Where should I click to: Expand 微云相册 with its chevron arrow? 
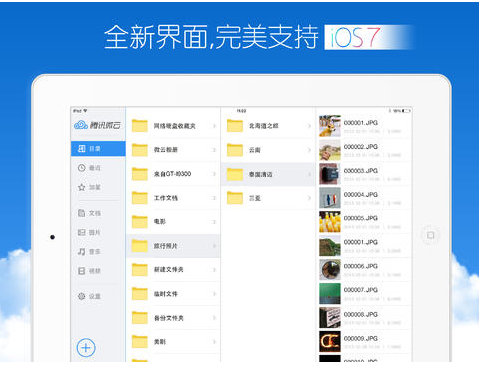pos(214,150)
